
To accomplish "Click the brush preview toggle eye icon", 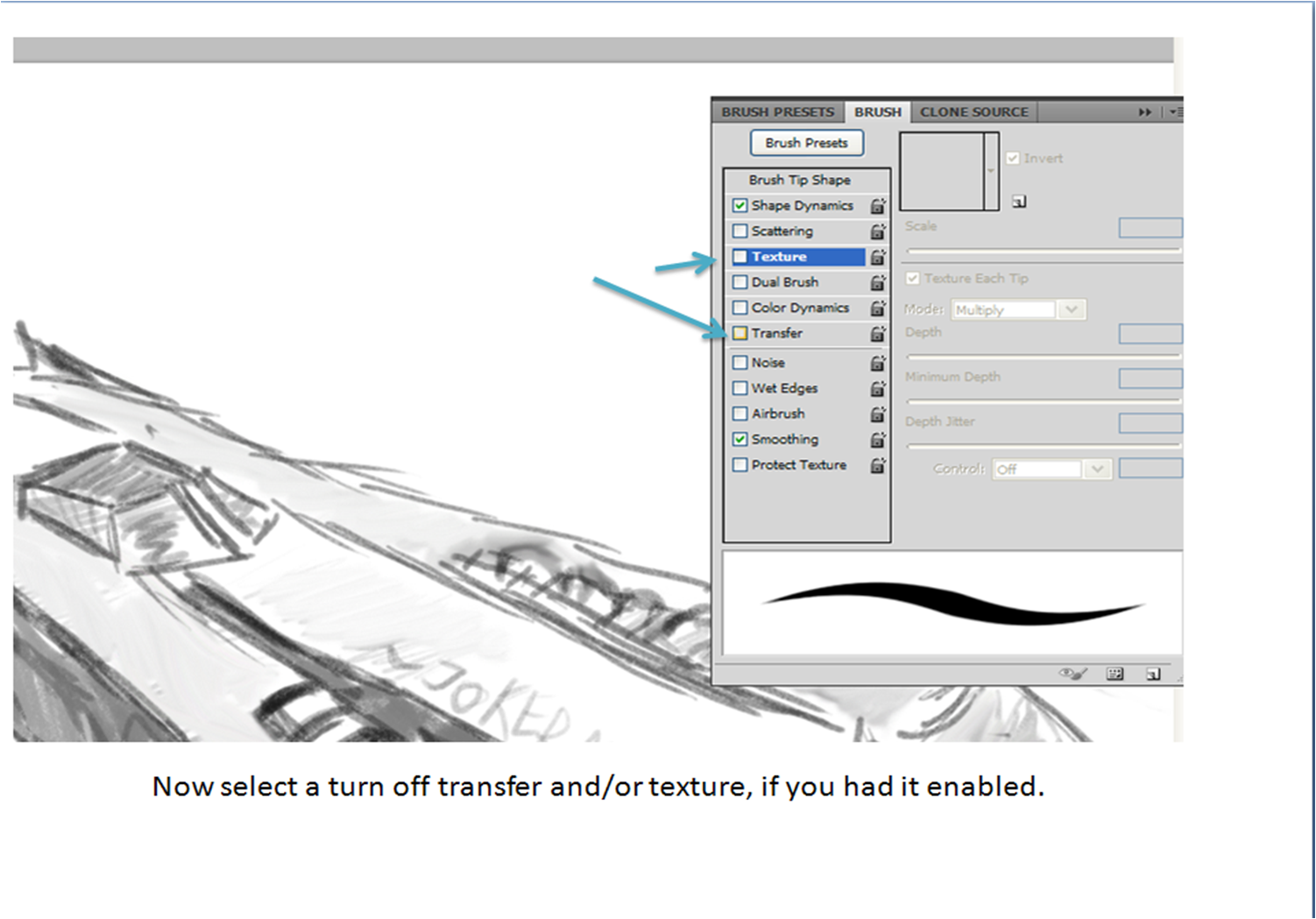I will click(x=1072, y=674).
